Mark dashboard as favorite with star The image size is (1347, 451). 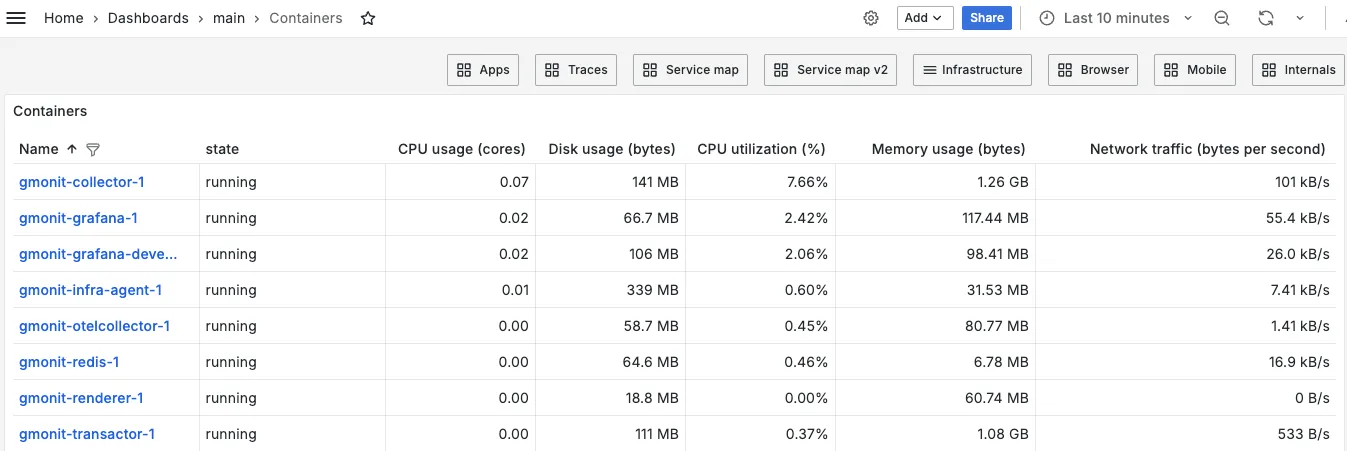pos(368,18)
